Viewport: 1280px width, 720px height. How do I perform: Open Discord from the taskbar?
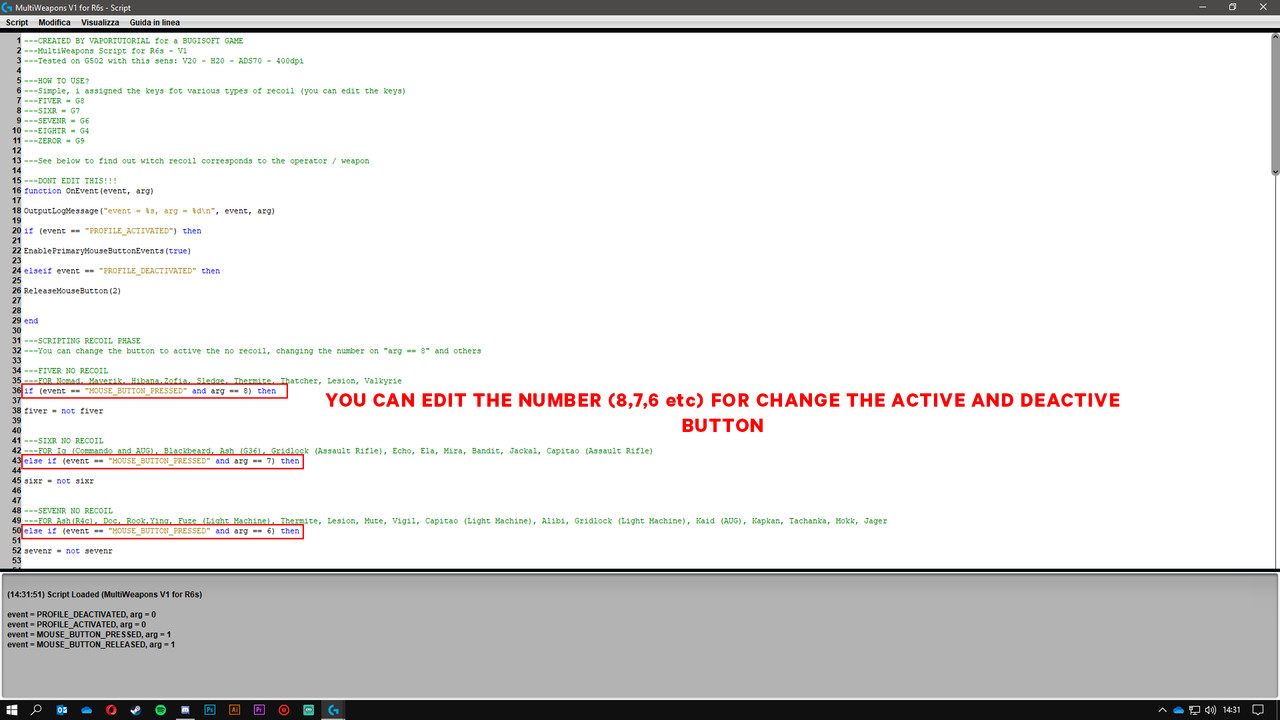pos(185,710)
